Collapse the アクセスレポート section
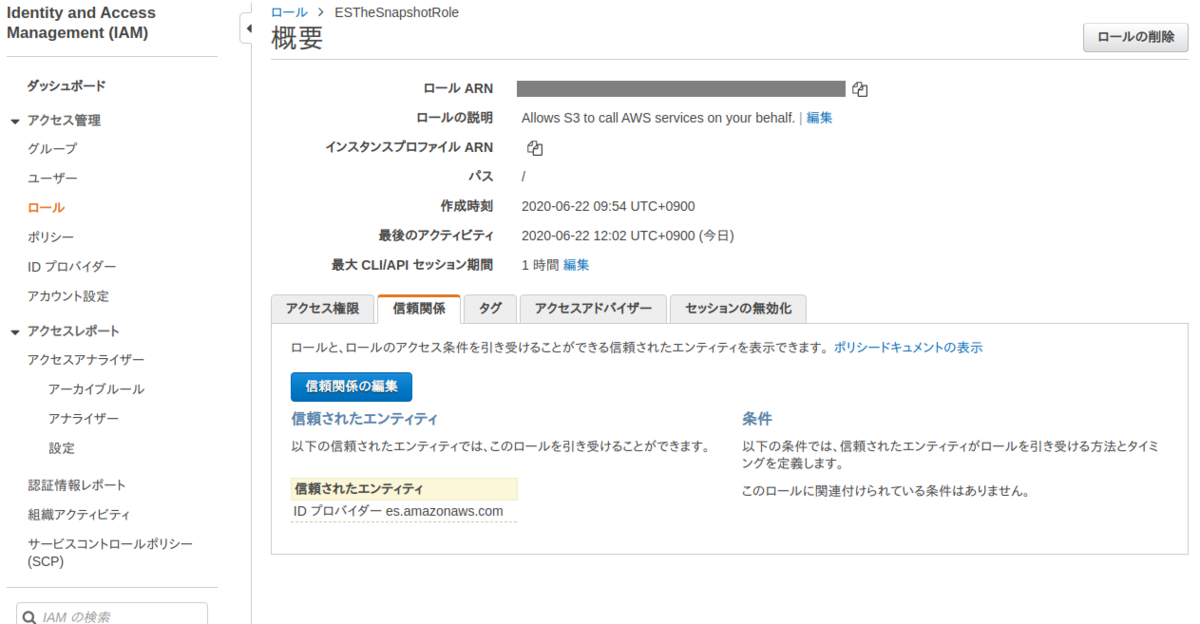Viewport: 1200px width, 624px height. (15, 332)
